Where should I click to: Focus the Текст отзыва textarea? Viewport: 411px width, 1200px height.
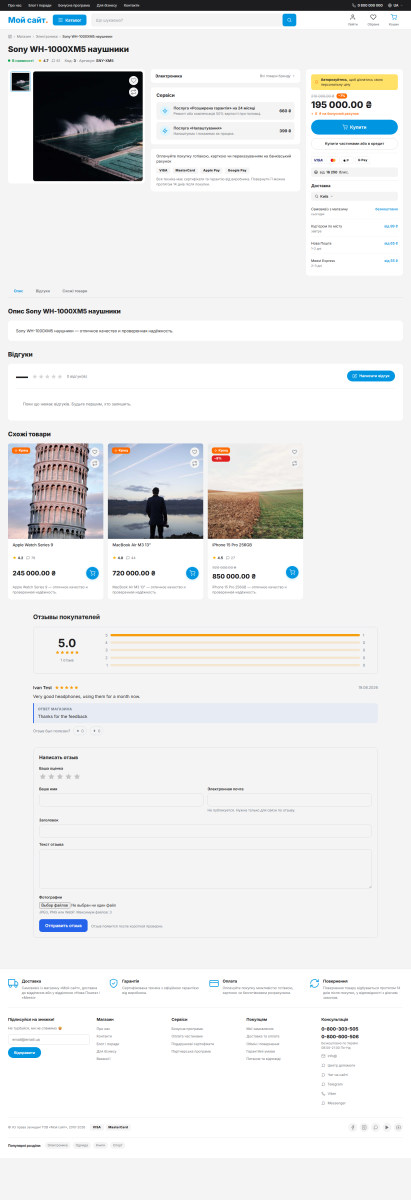pyautogui.click(x=205, y=869)
